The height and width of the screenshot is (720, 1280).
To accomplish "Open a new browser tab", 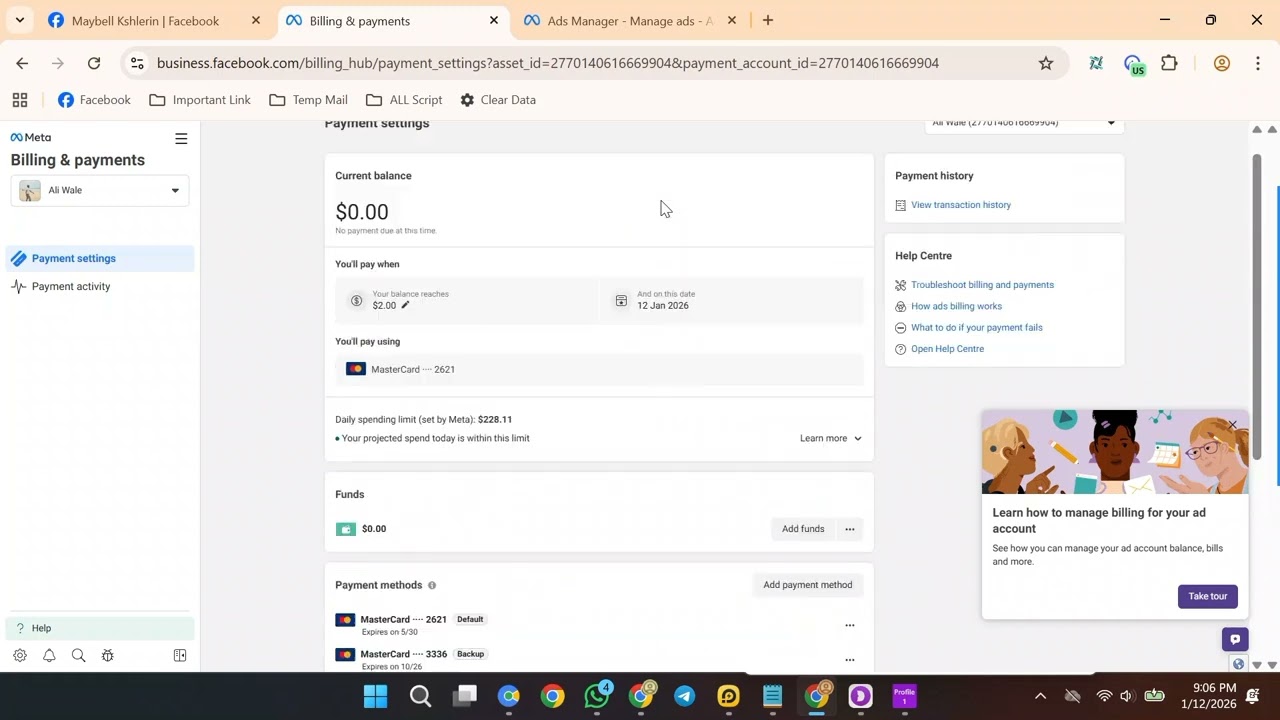I will click(x=768, y=20).
